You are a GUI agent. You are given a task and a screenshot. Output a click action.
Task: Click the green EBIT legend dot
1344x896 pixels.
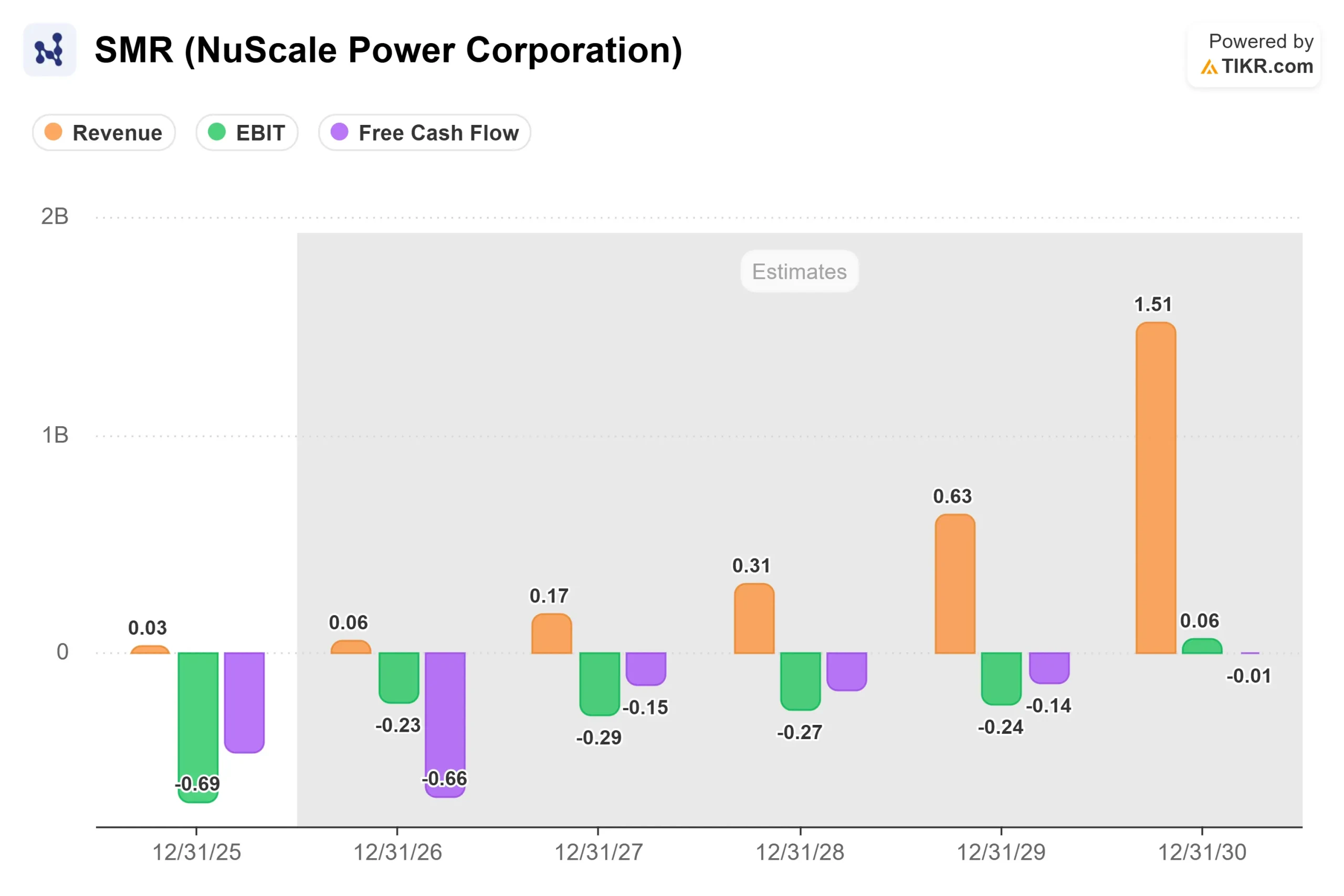pos(217,132)
